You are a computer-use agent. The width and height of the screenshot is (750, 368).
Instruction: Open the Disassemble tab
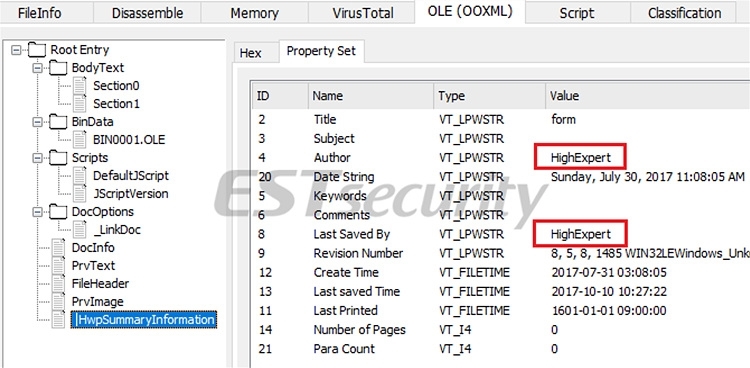[147, 13]
